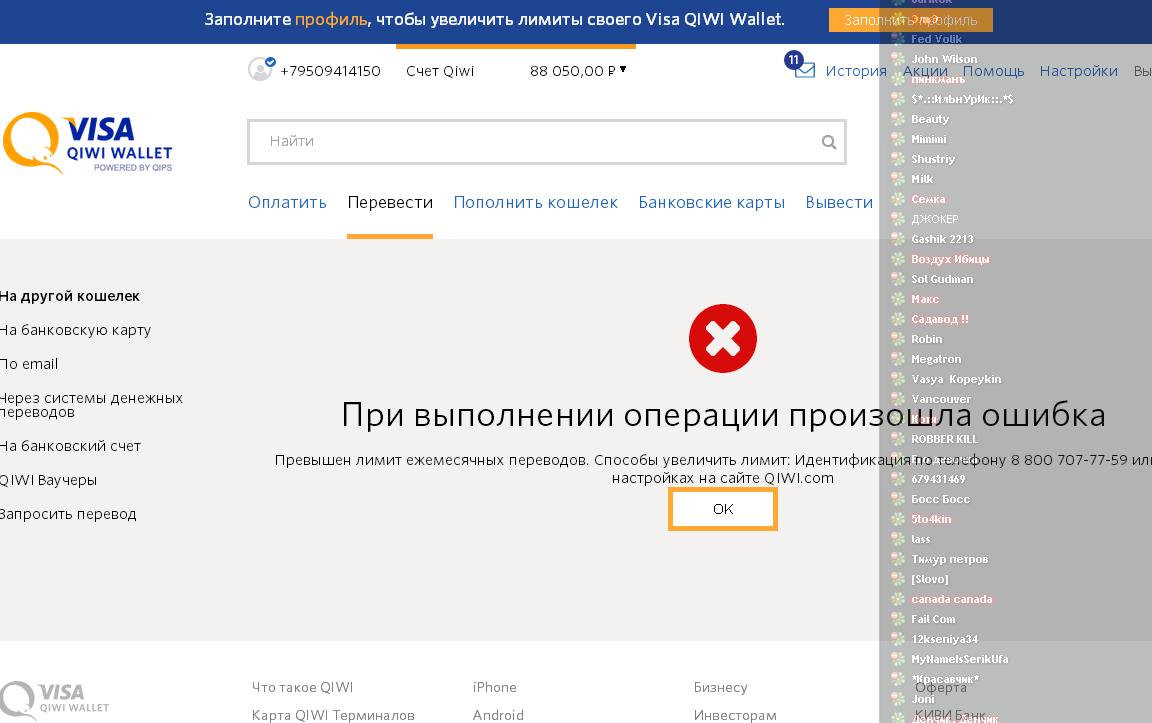This screenshot has width=1152, height=723.
Task: Select contact ДЖОКЕР in overlay list
Action: (935, 219)
